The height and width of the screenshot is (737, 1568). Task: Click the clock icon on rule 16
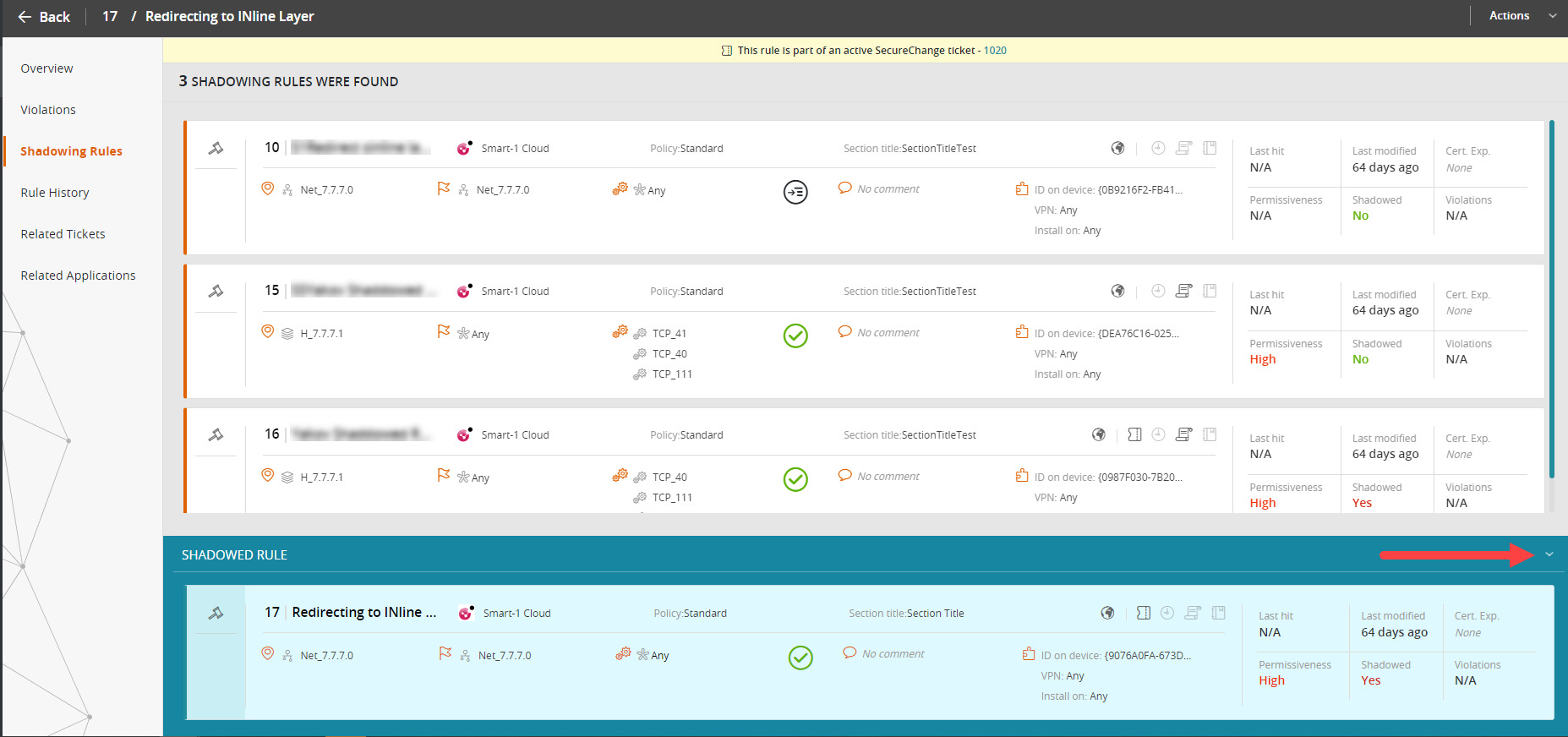coord(1158,434)
